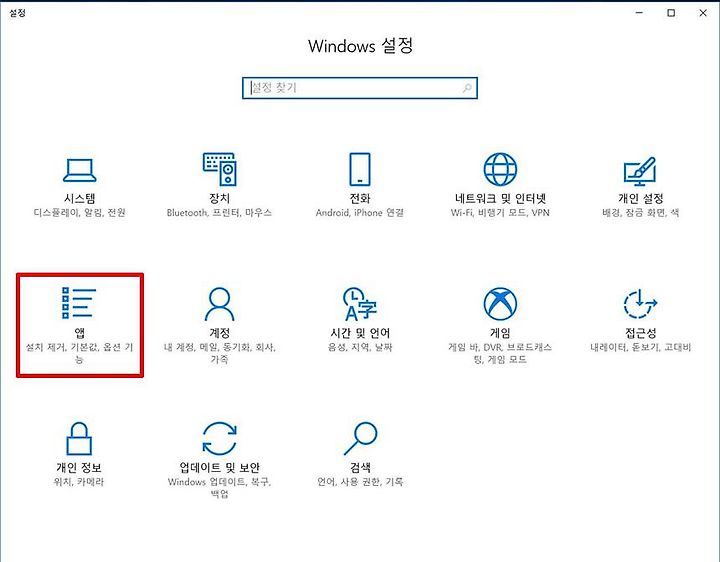Focus the 설정 찾기 search field
Viewport: 720px width, 562px height.
pyautogui.click(x=360, y=88)
